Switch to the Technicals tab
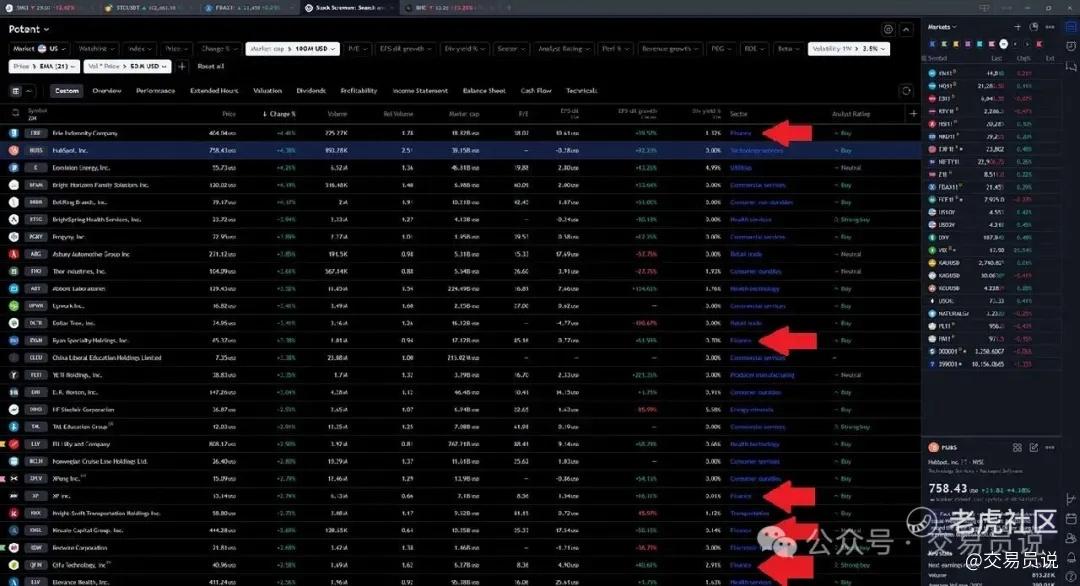1080x586 pixels. pos(581,91)
